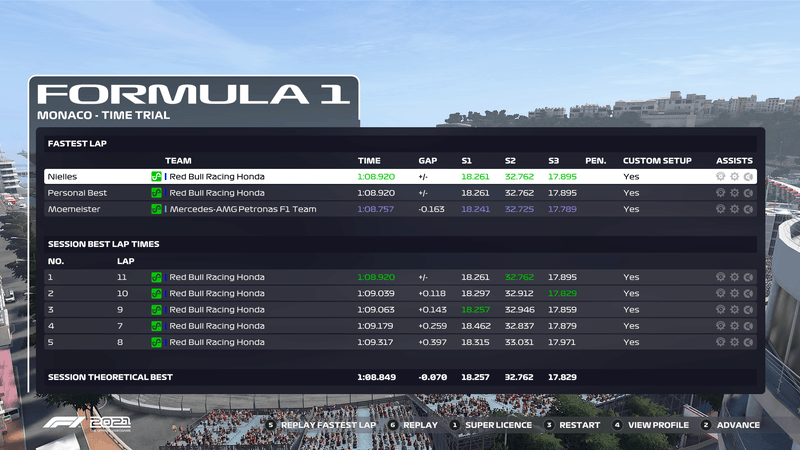Click green sector 1 time 18.257 on lap 9
Viewport: 800px width, 450px height.
(475, 310)
